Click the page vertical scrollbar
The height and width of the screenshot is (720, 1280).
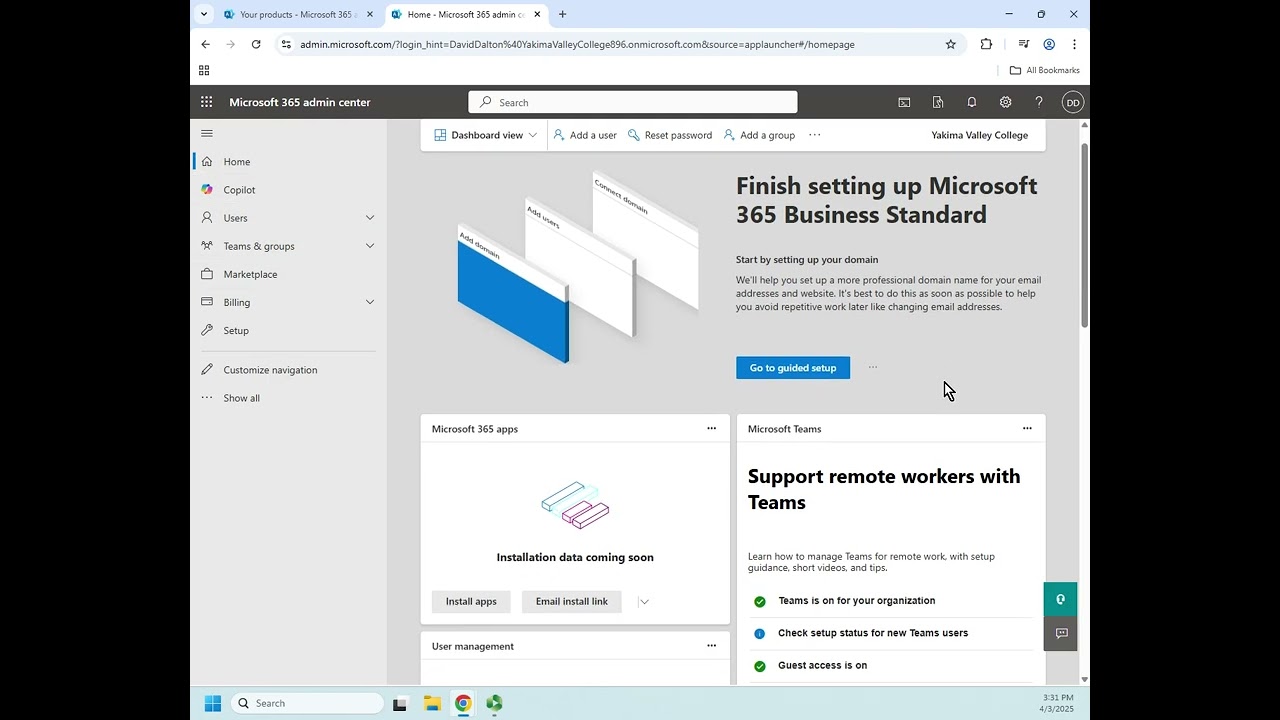[1085, 235]
